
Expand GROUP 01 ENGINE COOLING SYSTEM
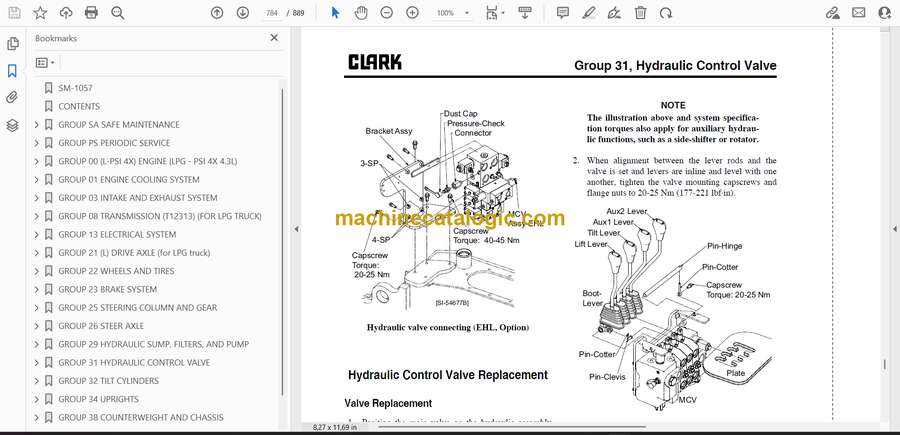click(x=37, y=180)
